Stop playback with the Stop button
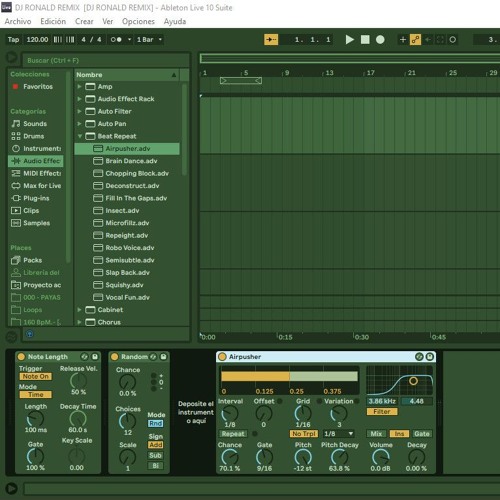Screen dimensions: 500x500 click(365, 40)
